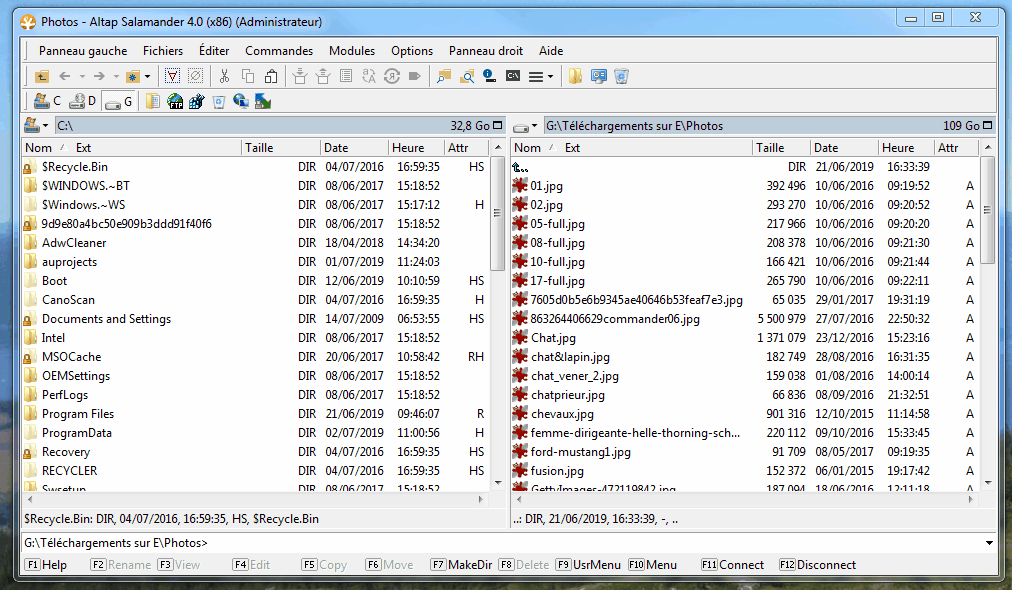Click the drive information icon
This screenshot has height=590, width=1012.
pos(490,76)
